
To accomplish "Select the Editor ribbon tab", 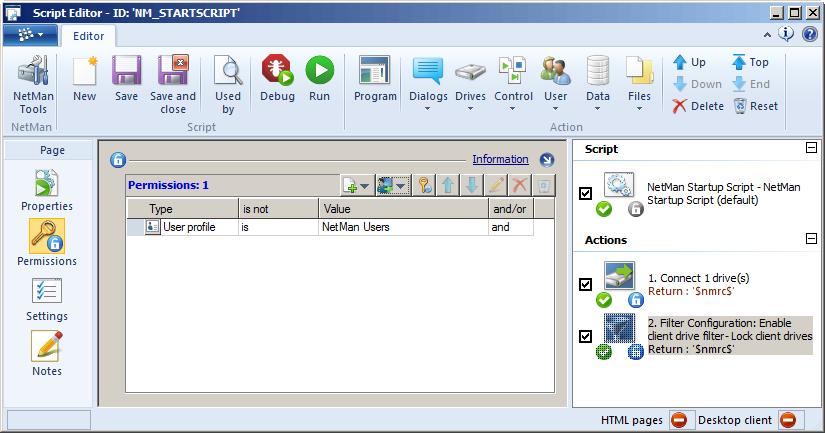I will pos(88,35).
